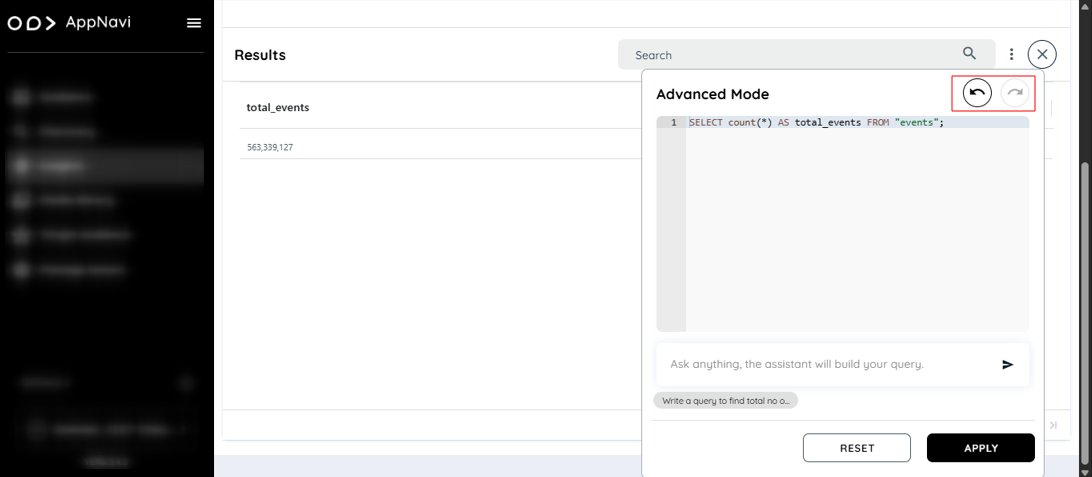Image resolution: width=1092 pixels, height=477 pixels.
Task: Close the panel with circled X
Action: 1042,54
